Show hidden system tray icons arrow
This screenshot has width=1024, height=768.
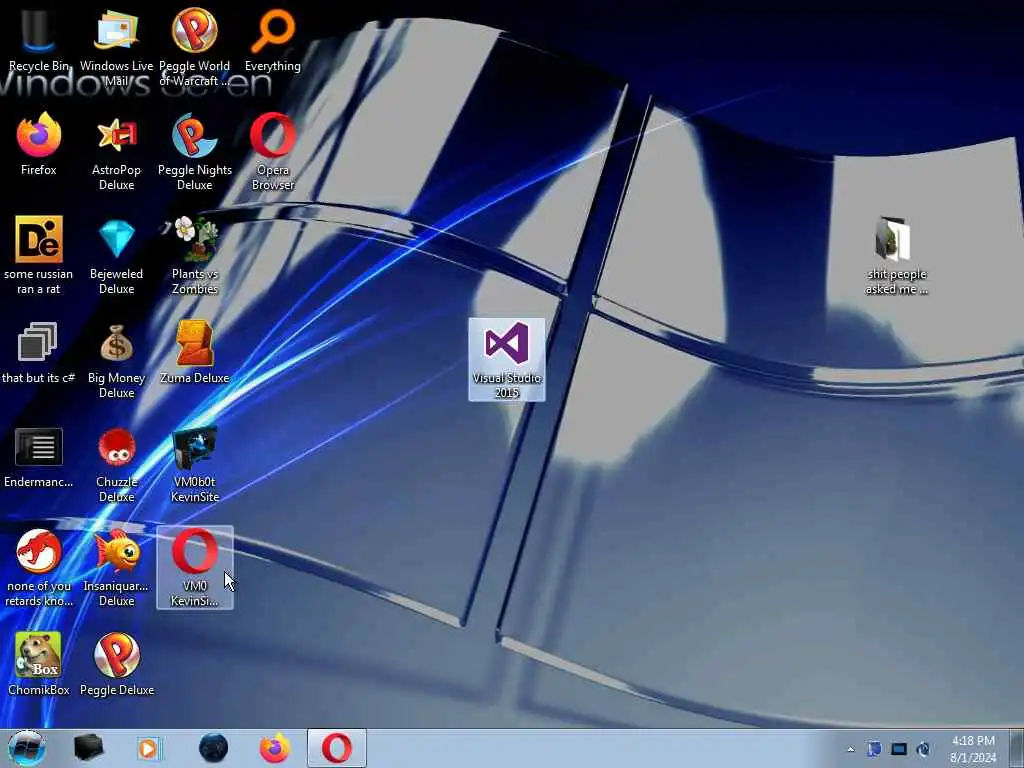coord(850,749)
